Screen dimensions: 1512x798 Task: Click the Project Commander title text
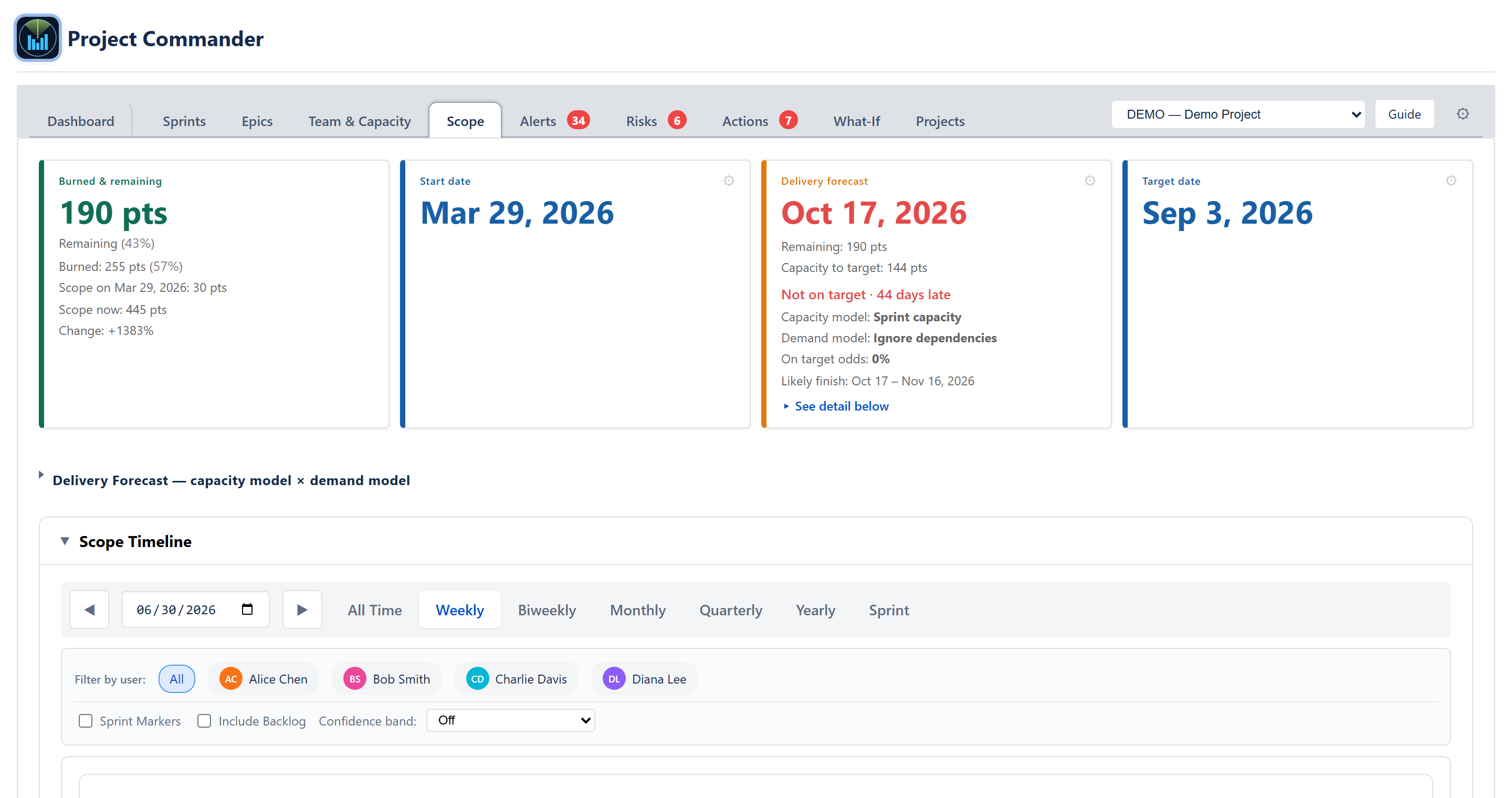pos(165,39)
